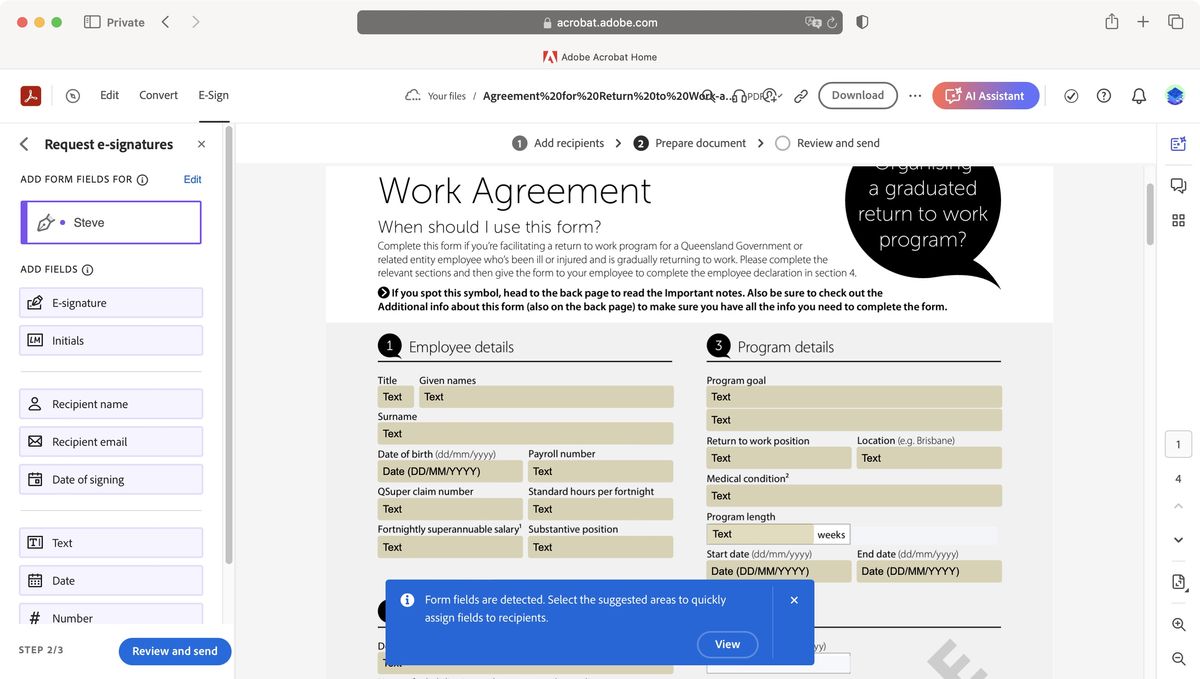Viewport: 1200px width, 679px height.
Task: Switch to the Convert tab
Action: coord(157,95)
